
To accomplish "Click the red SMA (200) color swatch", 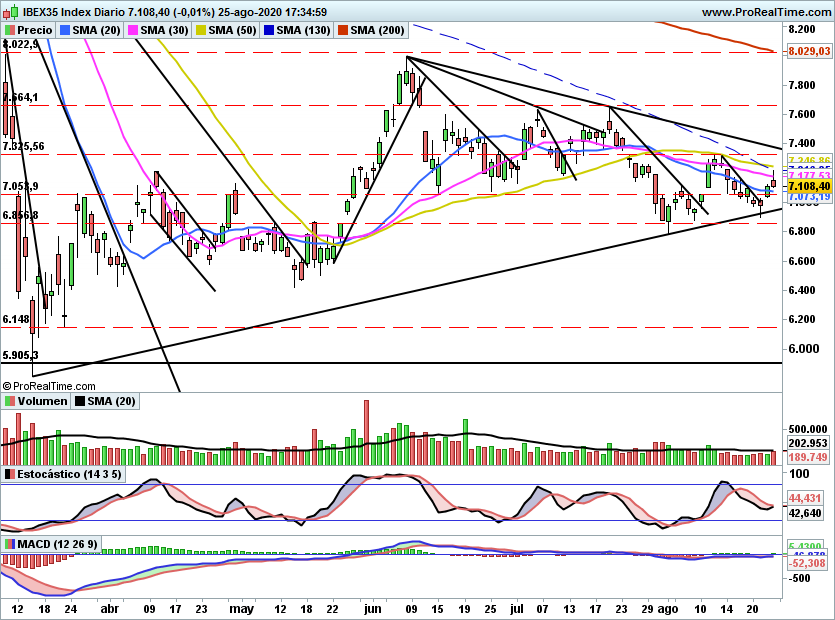I will pyautogui.click(x=343, y=30).
